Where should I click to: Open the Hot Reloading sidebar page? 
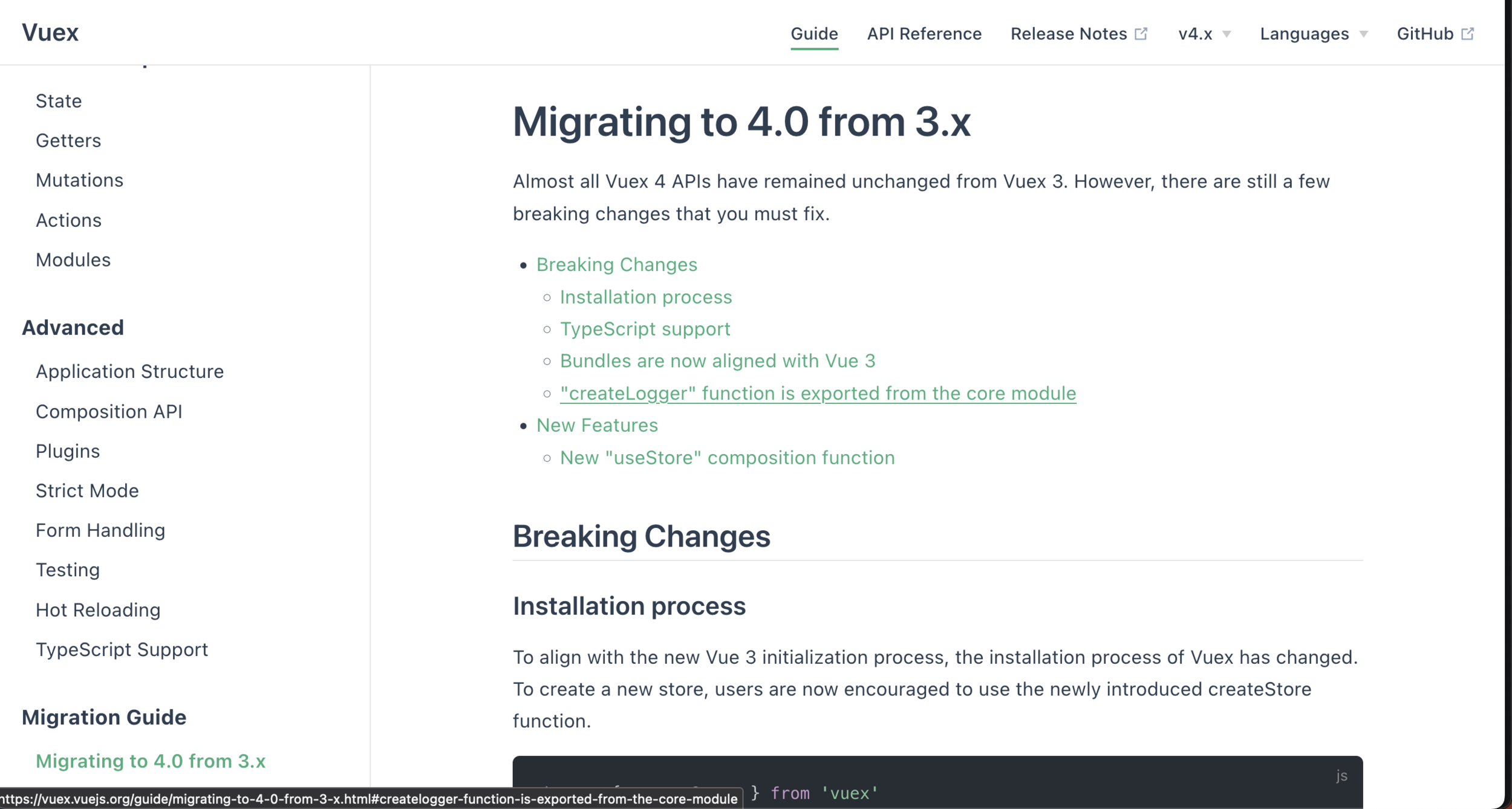coord(98,609)
